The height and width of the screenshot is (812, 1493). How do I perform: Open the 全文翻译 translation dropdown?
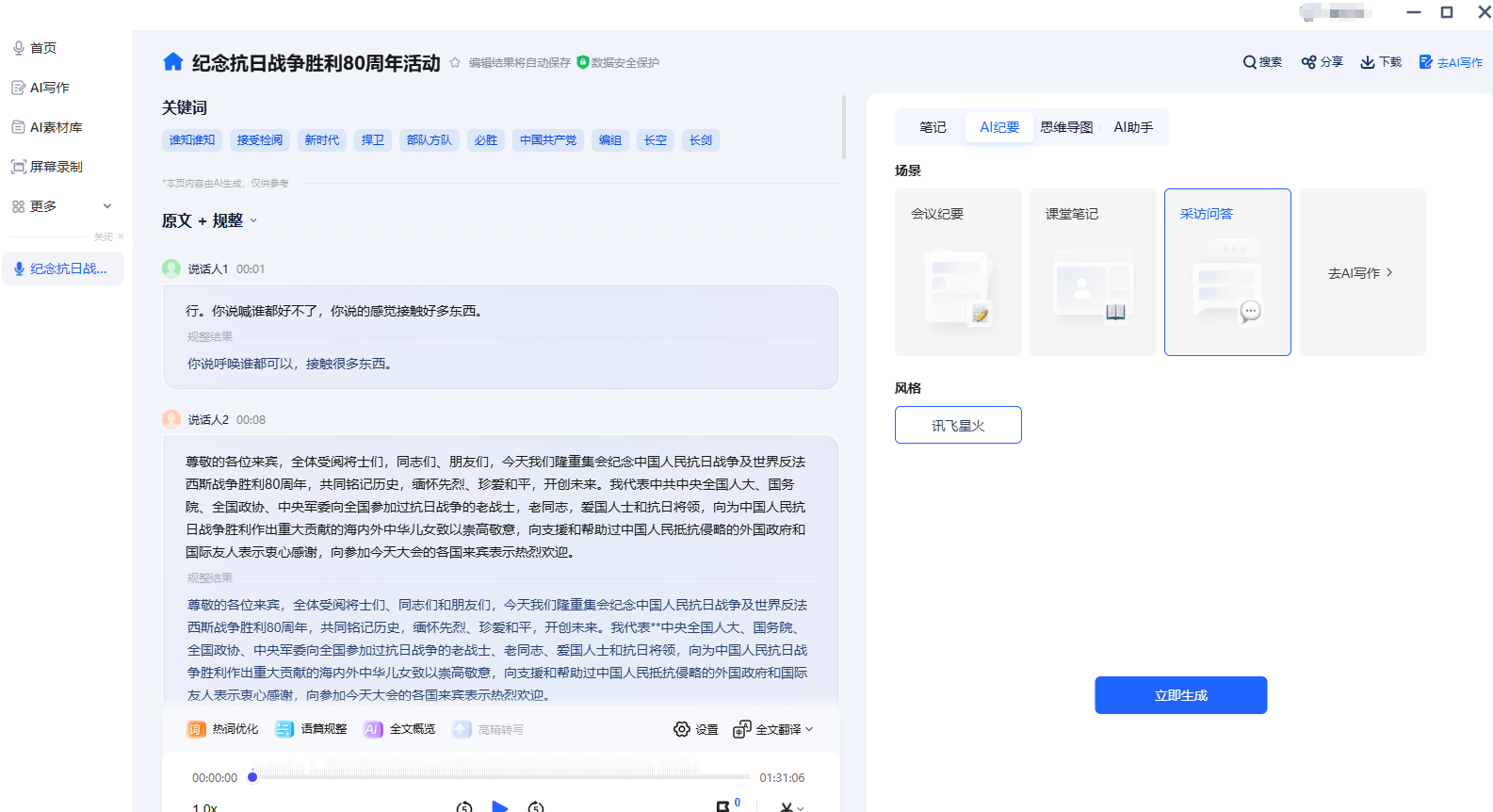tap(773, 729)
